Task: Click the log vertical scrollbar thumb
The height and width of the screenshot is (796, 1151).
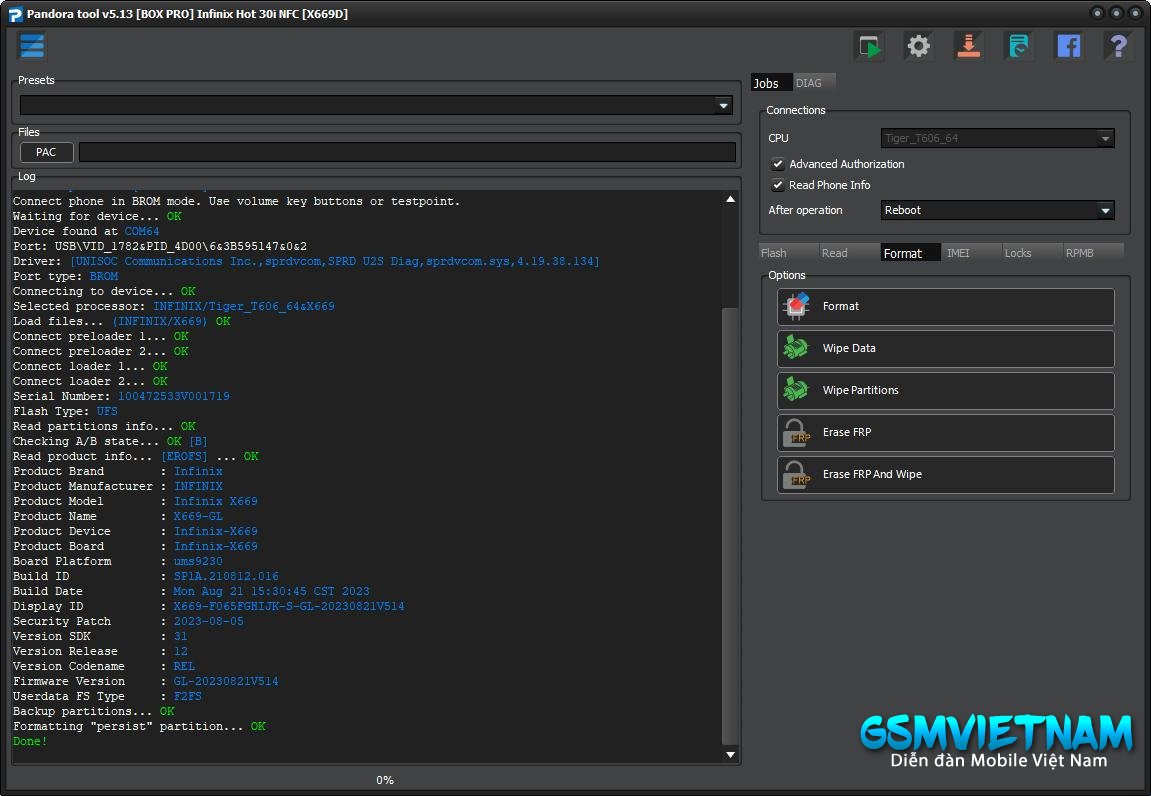Action: pos(730,525)
